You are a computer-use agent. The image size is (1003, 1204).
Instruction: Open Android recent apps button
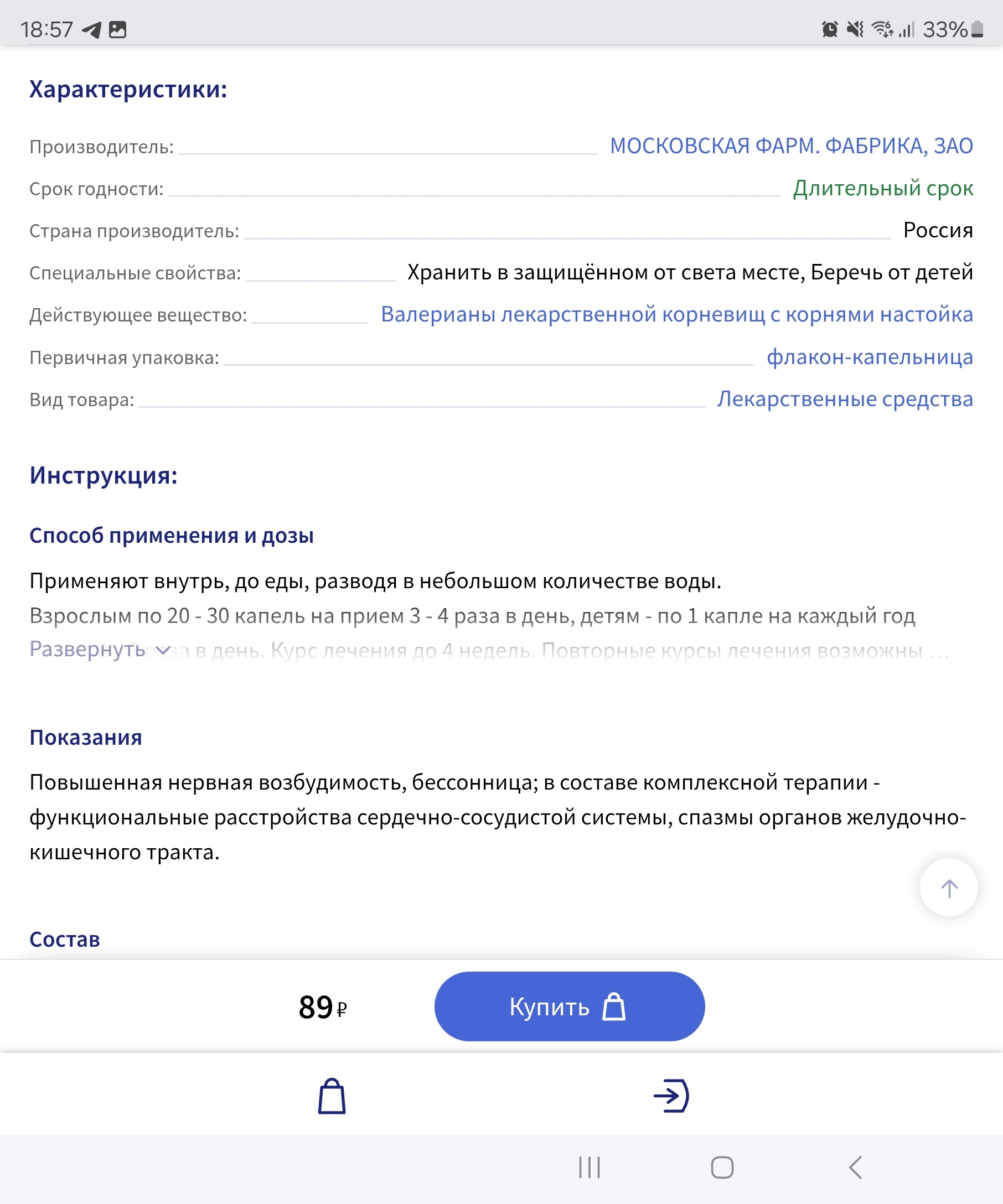589,1167
